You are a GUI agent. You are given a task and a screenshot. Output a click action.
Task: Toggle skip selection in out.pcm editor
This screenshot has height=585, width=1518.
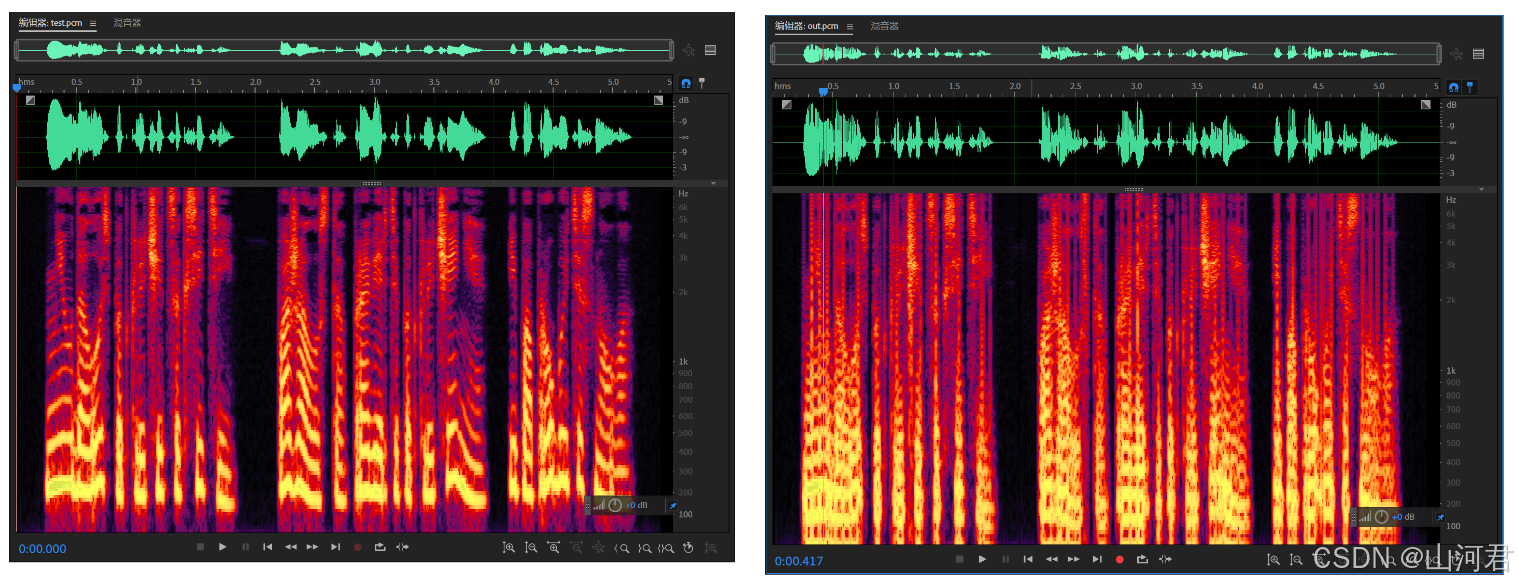tap(1165, 560)
